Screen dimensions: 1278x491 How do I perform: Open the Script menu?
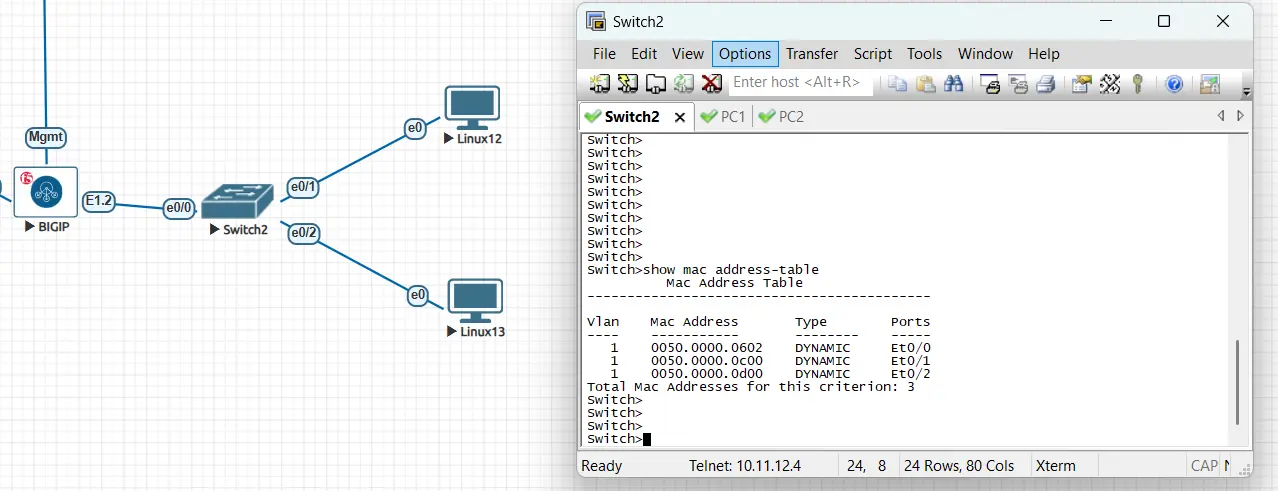point(873,54)
